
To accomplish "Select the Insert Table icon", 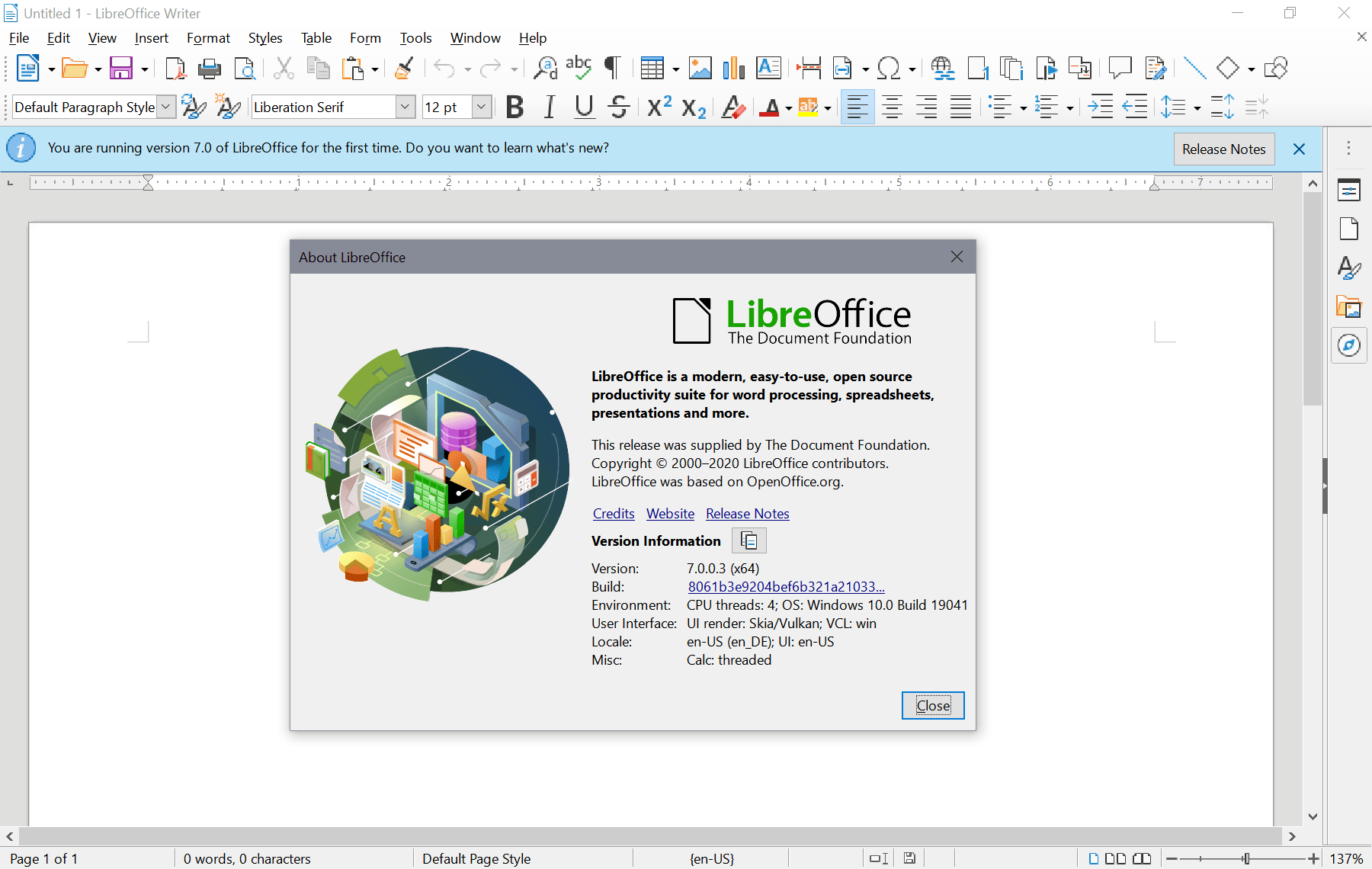I will [x=654, y=68].
